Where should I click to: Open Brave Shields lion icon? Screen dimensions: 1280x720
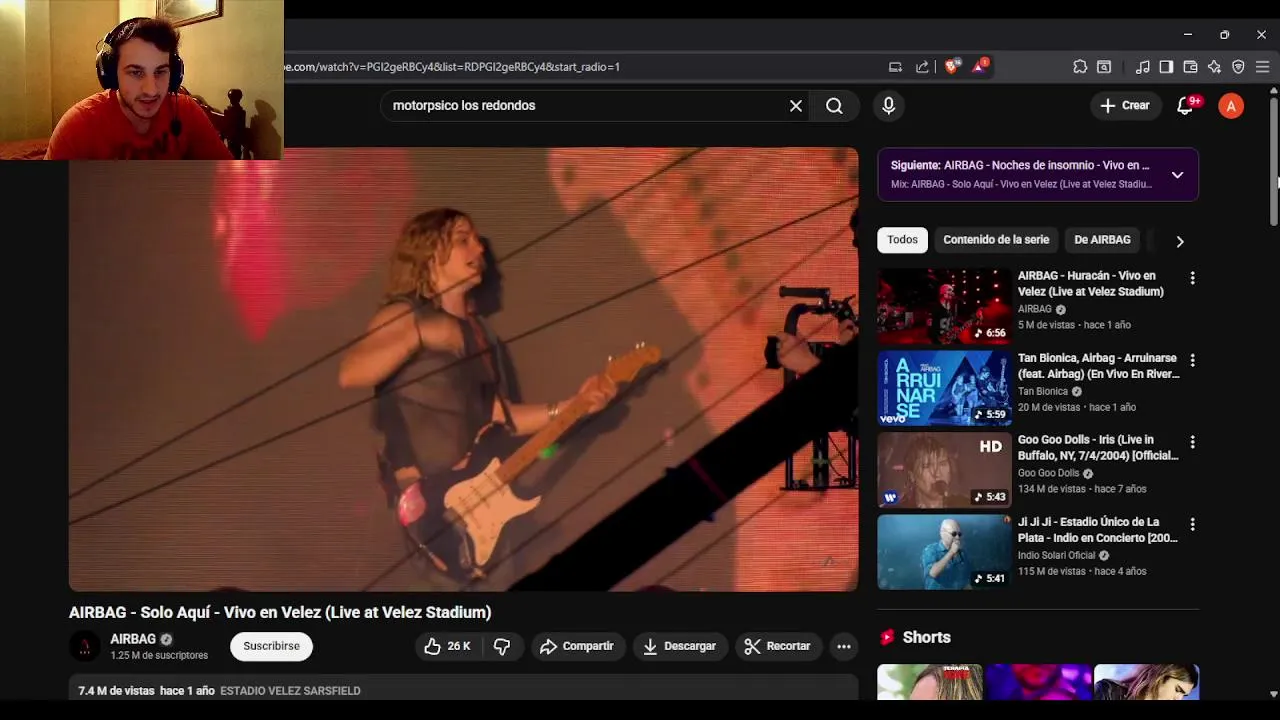[x=951, y=67]
